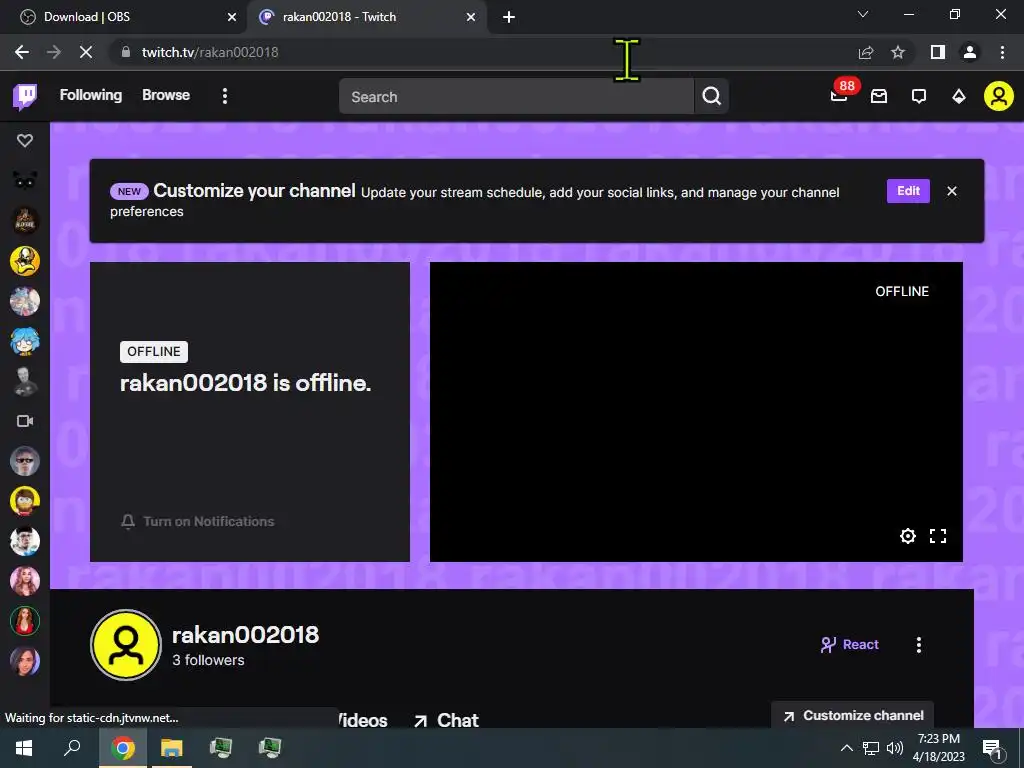Click the followed channels heart icon
This screenshot has width=1024, height=768.
pos(25,140)
